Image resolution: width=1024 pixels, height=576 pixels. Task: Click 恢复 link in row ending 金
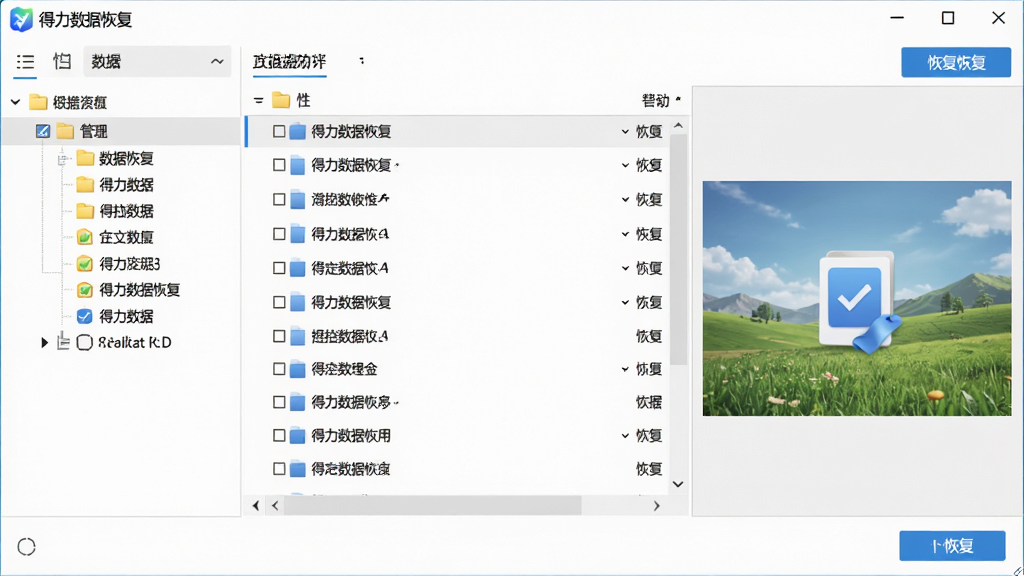click(x=649, y=369)
